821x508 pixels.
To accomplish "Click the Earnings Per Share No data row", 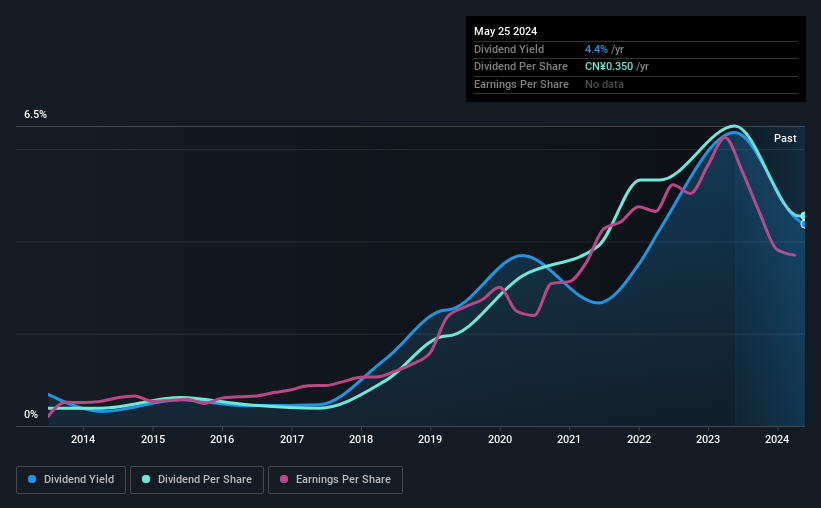I will click(636, 84).
